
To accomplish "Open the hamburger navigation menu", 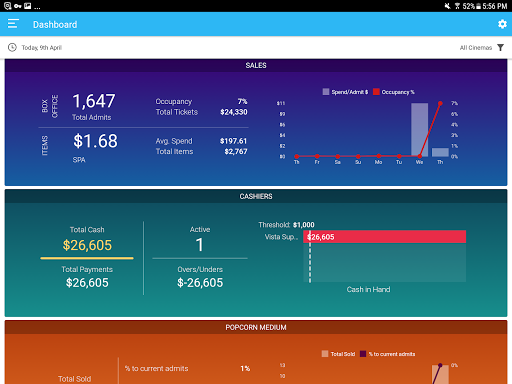I will [13, 24].
